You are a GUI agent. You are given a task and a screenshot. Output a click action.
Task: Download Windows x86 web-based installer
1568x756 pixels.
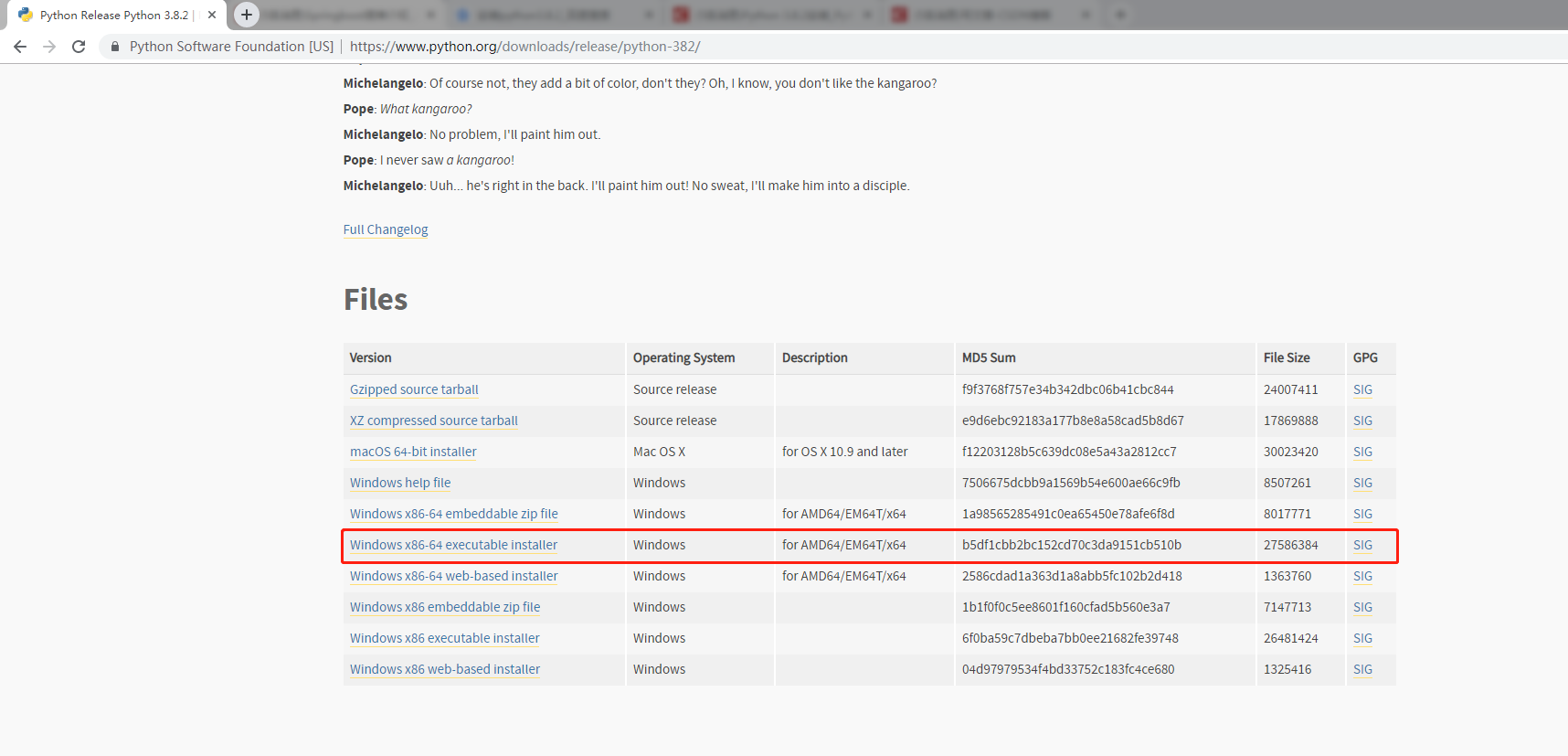[x=445, y=669]
